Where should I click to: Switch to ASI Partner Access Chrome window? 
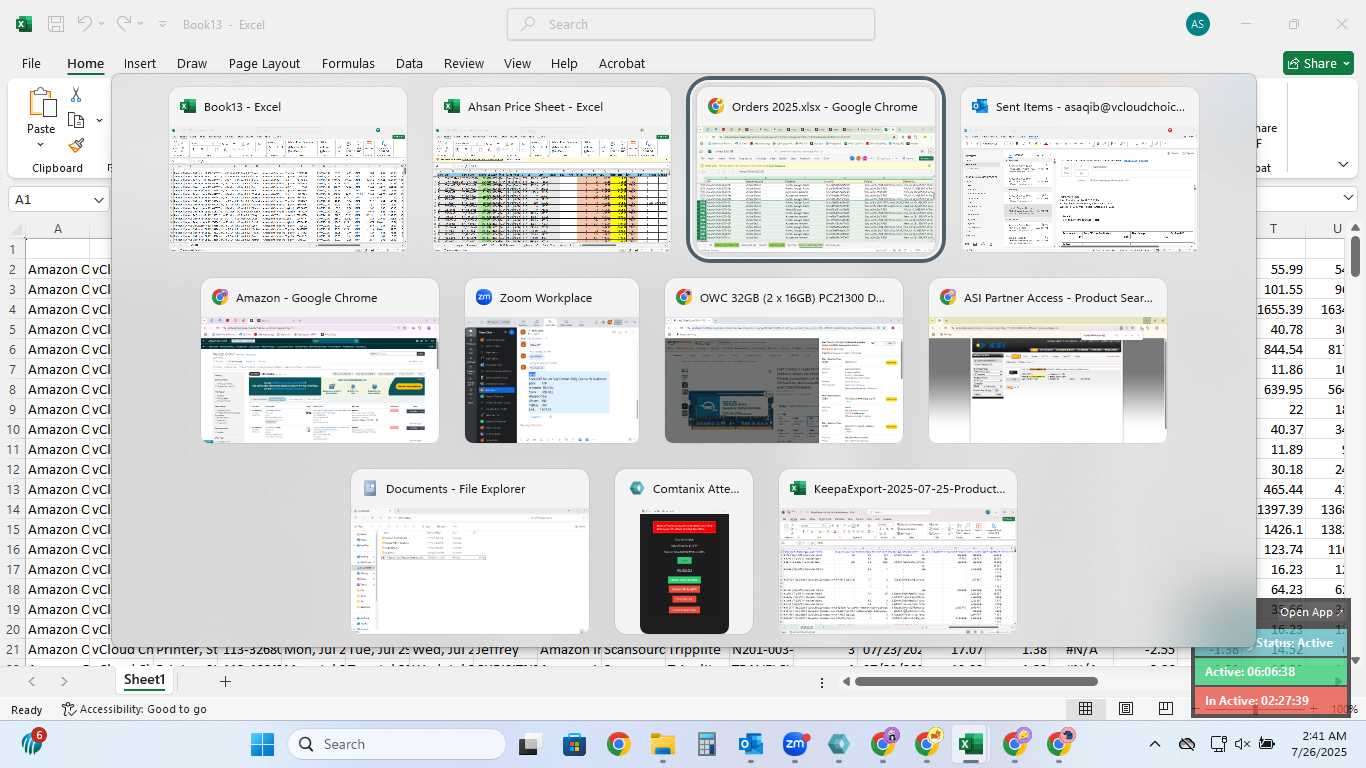pyautogui.click(x=1048, y=361)
